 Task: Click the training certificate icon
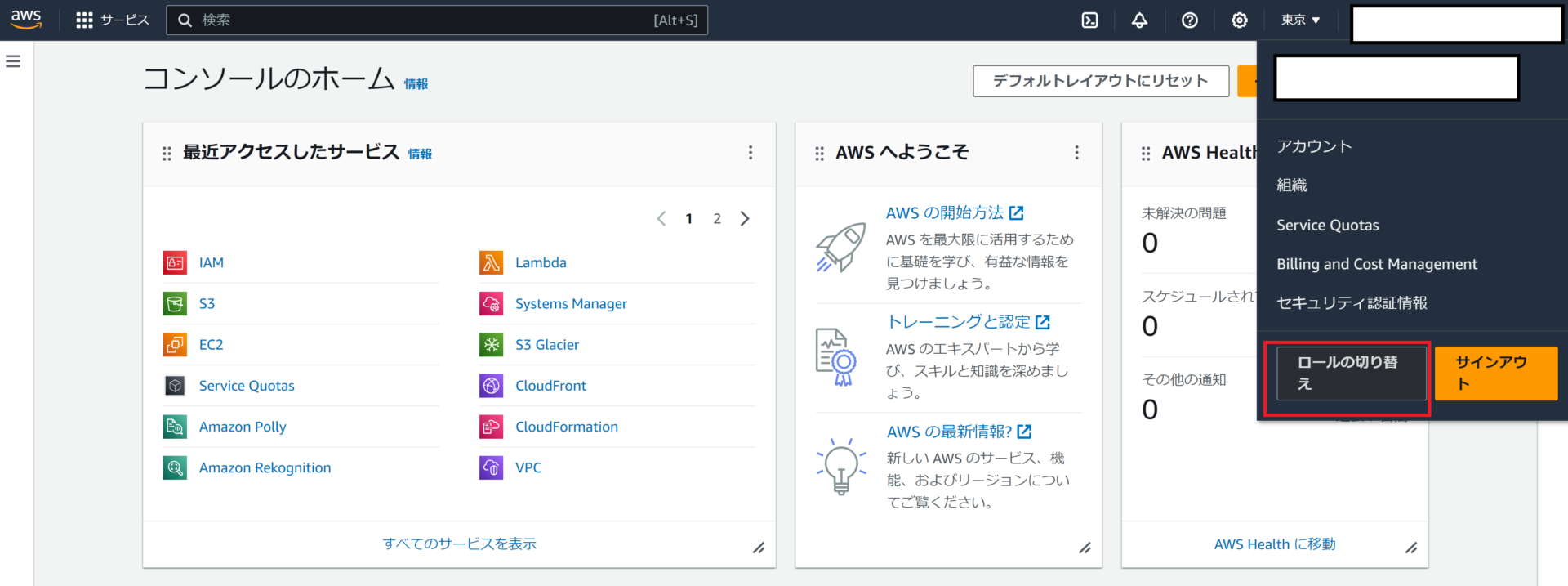pyautogui.click(x=837, y=356)
